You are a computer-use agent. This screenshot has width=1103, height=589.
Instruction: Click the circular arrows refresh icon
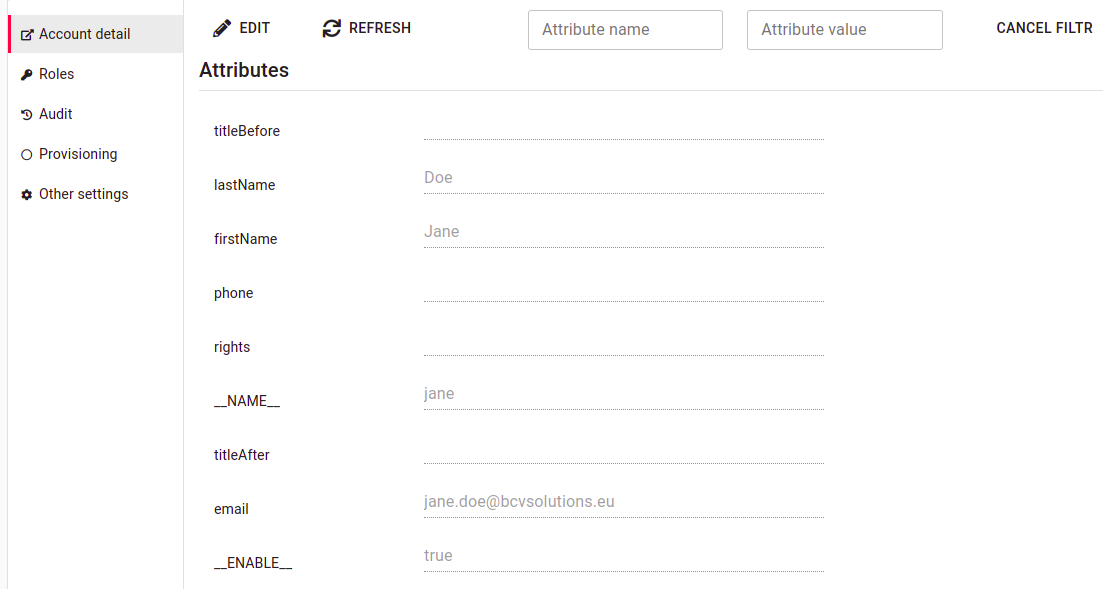pyautogui.click(x=331, y=28)
